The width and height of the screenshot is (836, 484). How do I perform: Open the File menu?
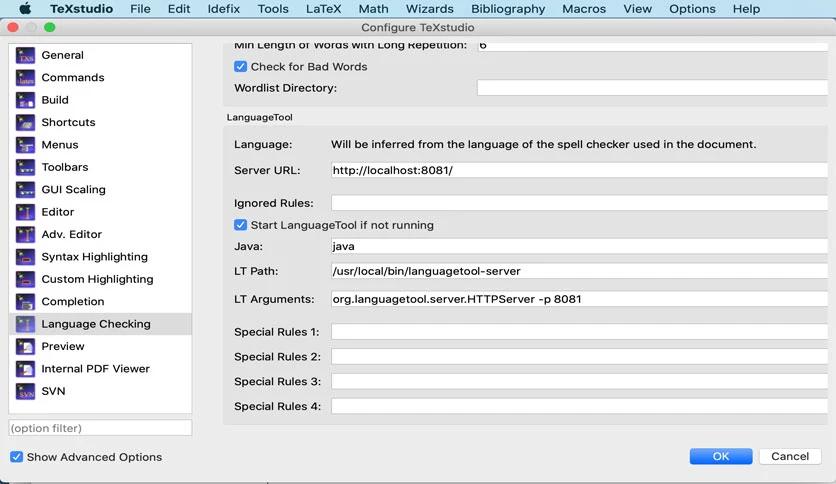[x=140, y=9]
